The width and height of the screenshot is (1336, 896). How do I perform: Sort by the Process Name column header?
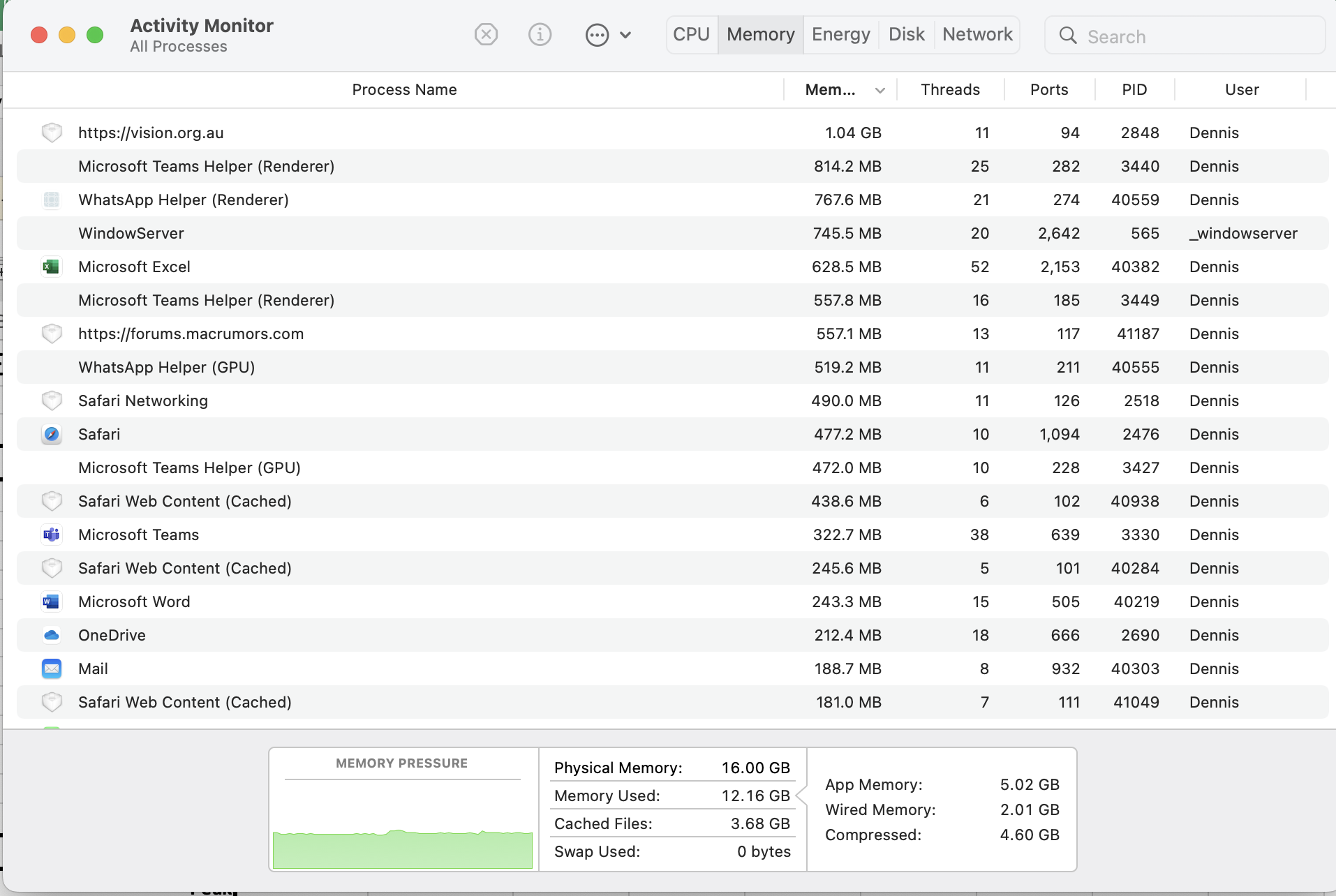(x=404, y=89)
